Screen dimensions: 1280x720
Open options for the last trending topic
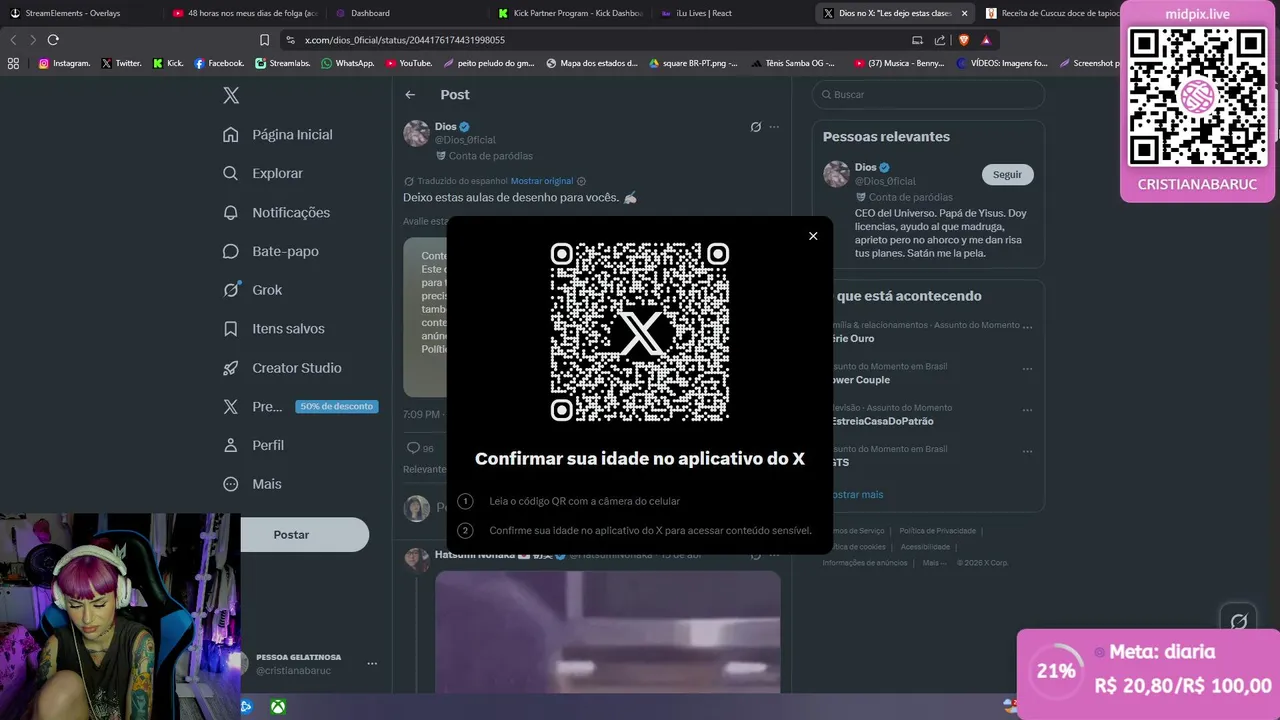coord(1027,450)
